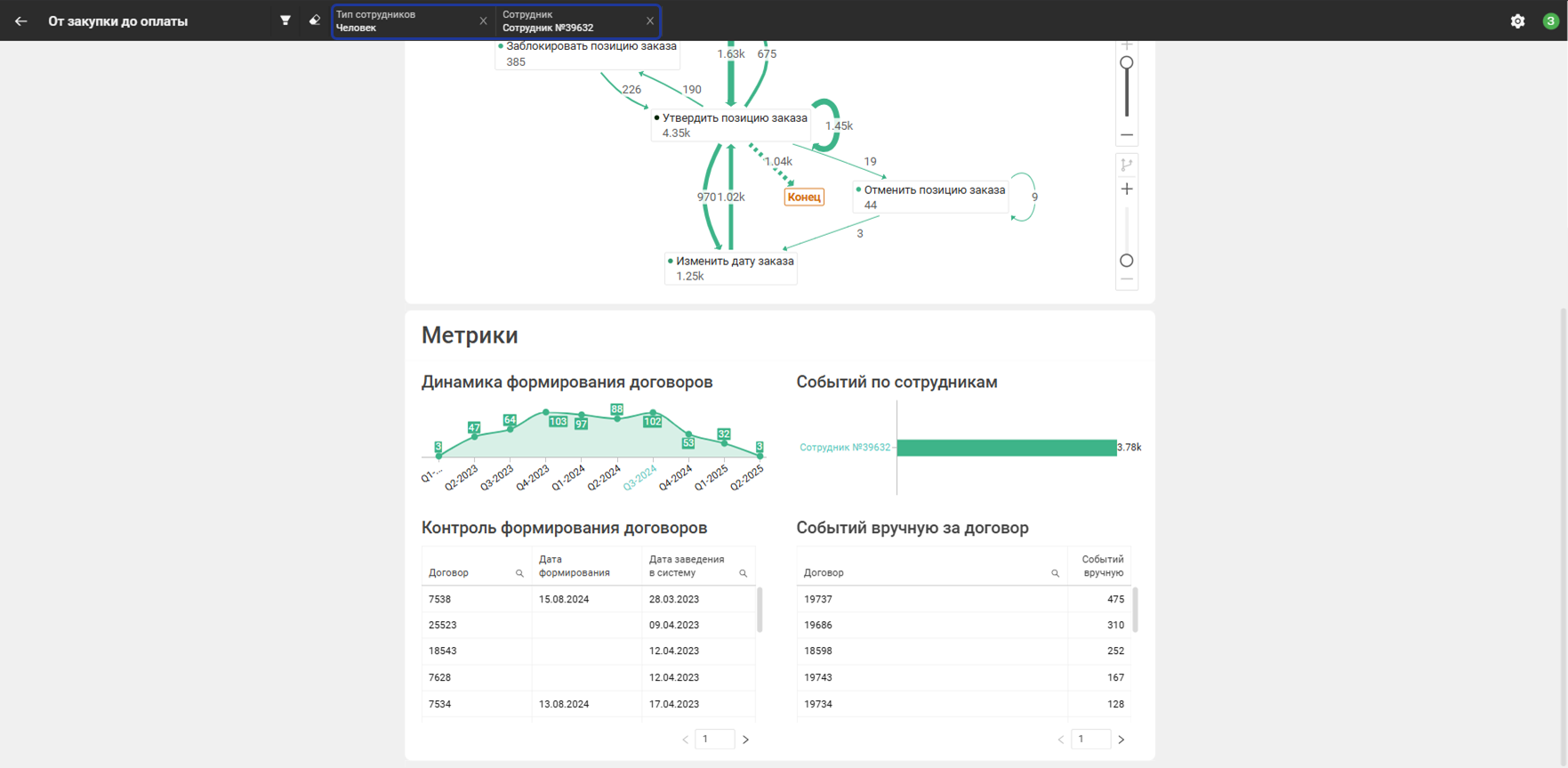1568x768 pixels.
Task: Go to next page of the contract control table
Action: click(745, 740)
